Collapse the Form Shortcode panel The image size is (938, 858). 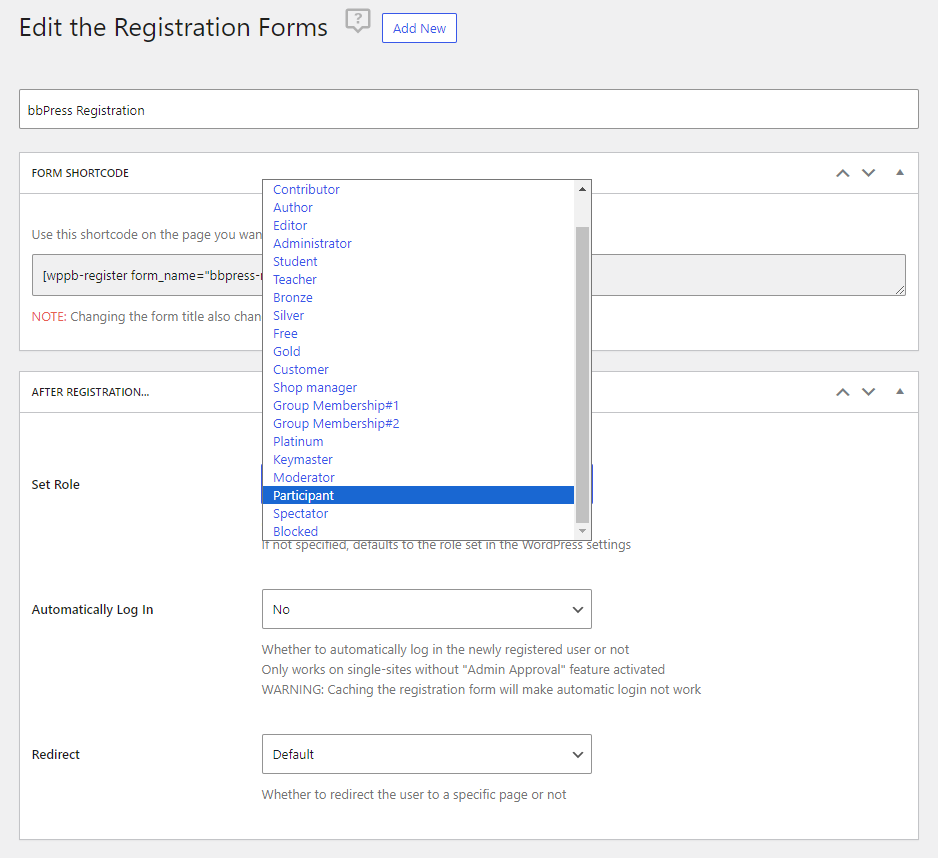click(899, 173)
